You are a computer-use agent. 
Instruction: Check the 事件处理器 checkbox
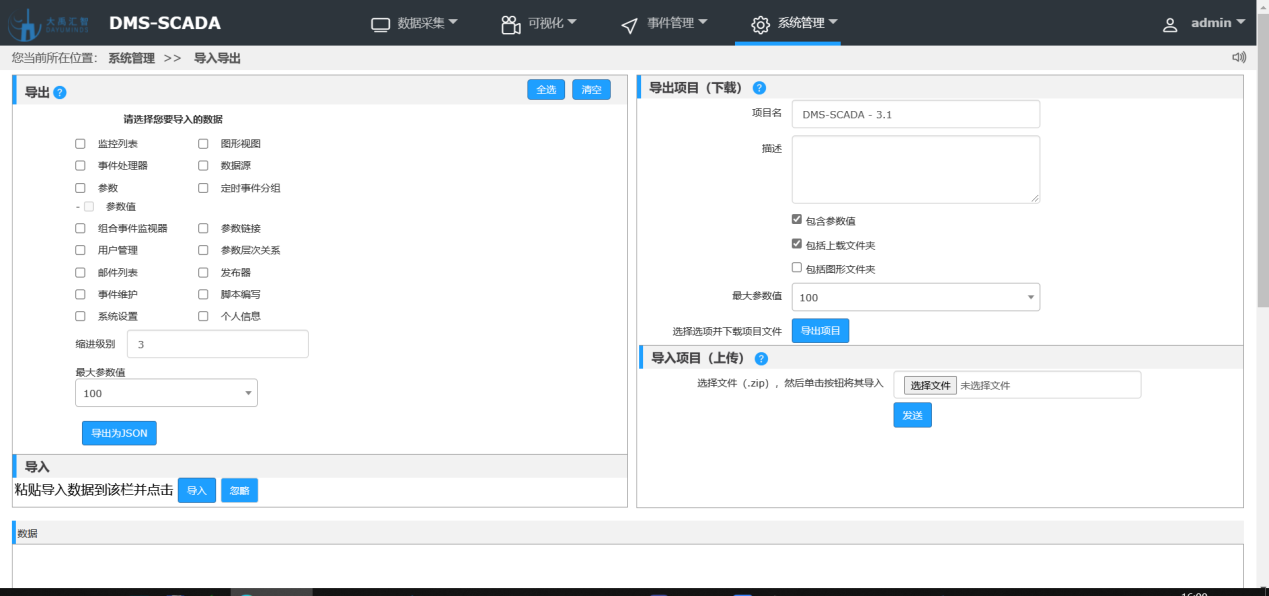click(x=80, y=166)
